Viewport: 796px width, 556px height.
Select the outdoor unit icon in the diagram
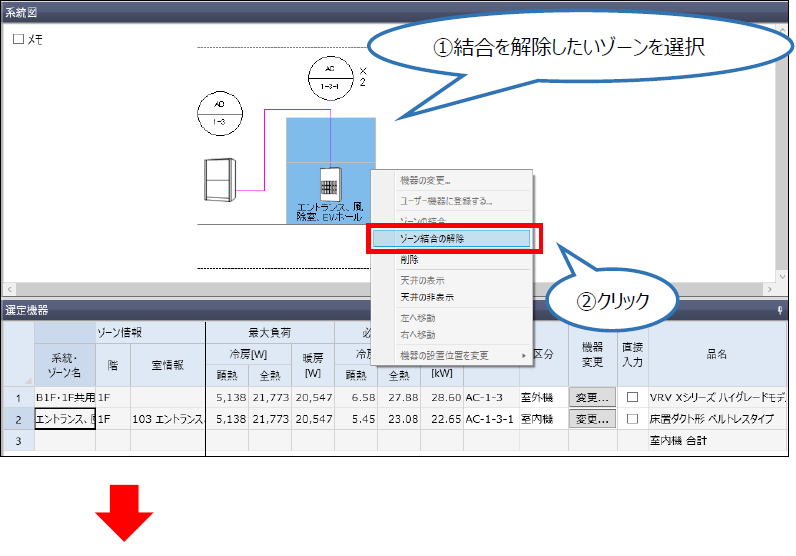220,179
